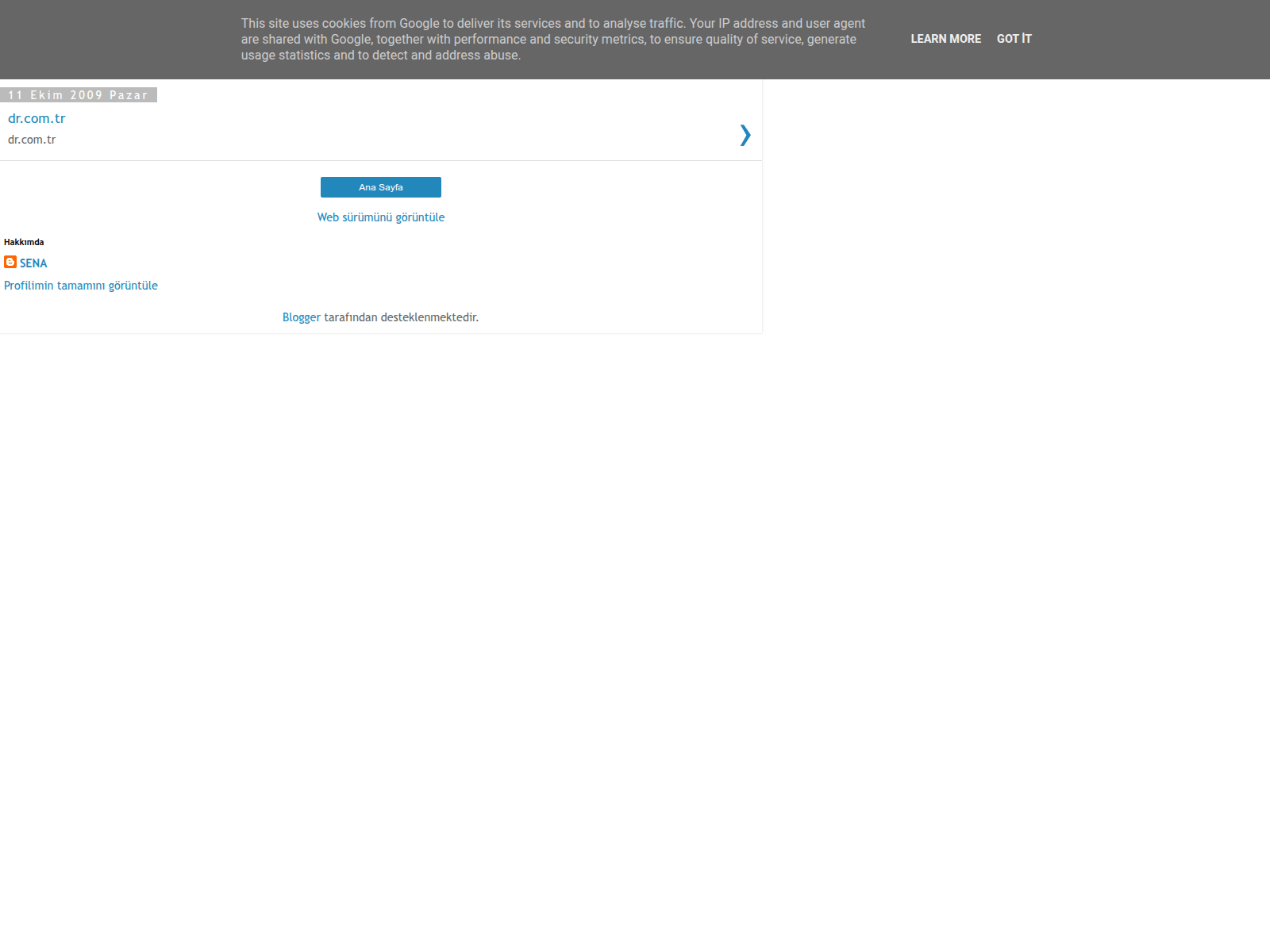
Task: Click the right chevron arrow on post
Action: click(745, 135)
